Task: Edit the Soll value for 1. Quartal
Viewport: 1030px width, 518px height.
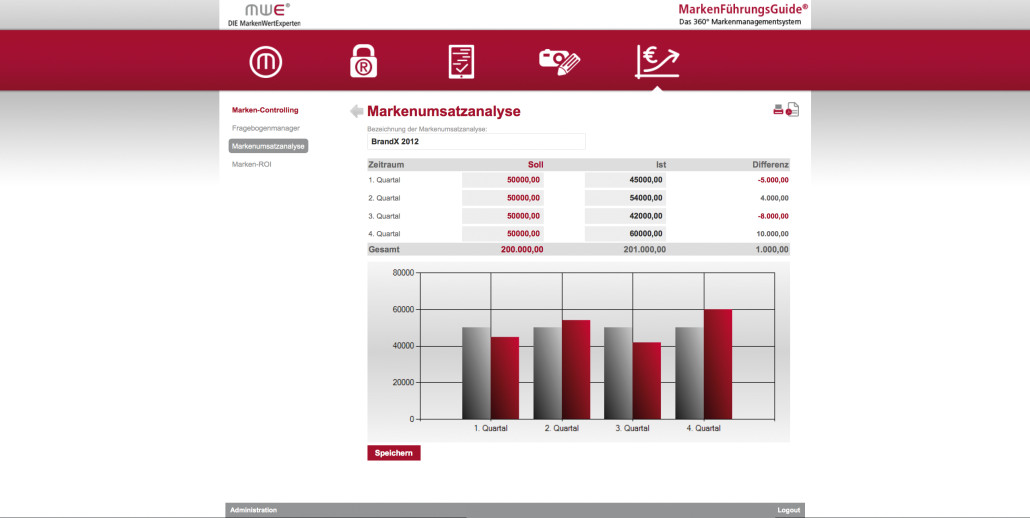Action: tap(503, 180)
